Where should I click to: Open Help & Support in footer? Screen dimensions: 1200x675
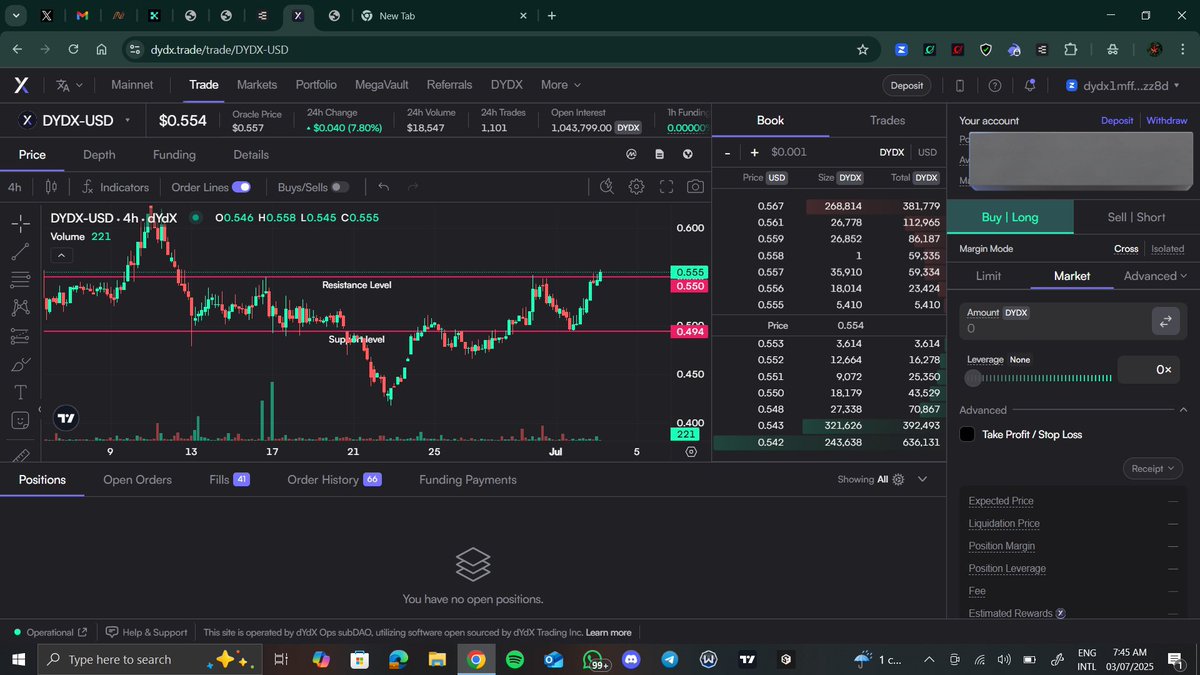(x=146, y=633)
